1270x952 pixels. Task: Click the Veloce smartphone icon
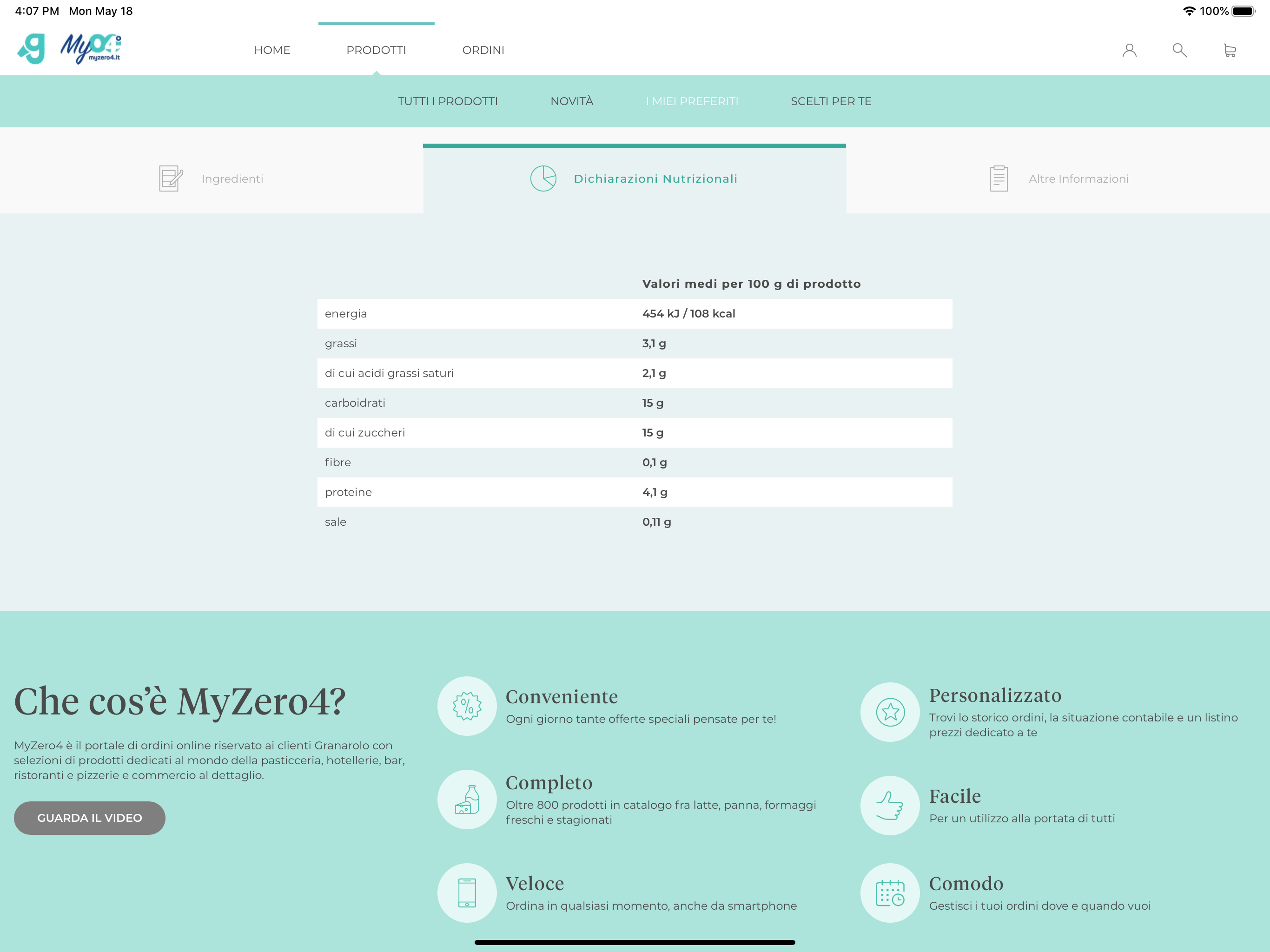(467, 893)
